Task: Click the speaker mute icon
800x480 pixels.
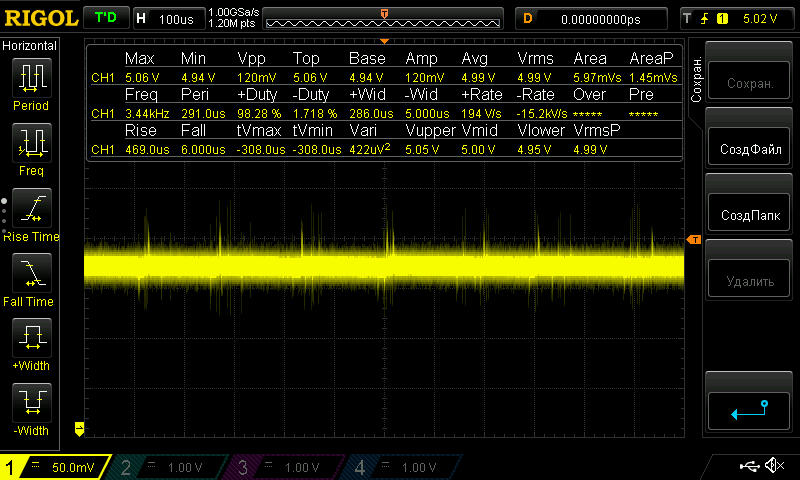Action: [773, 466]
